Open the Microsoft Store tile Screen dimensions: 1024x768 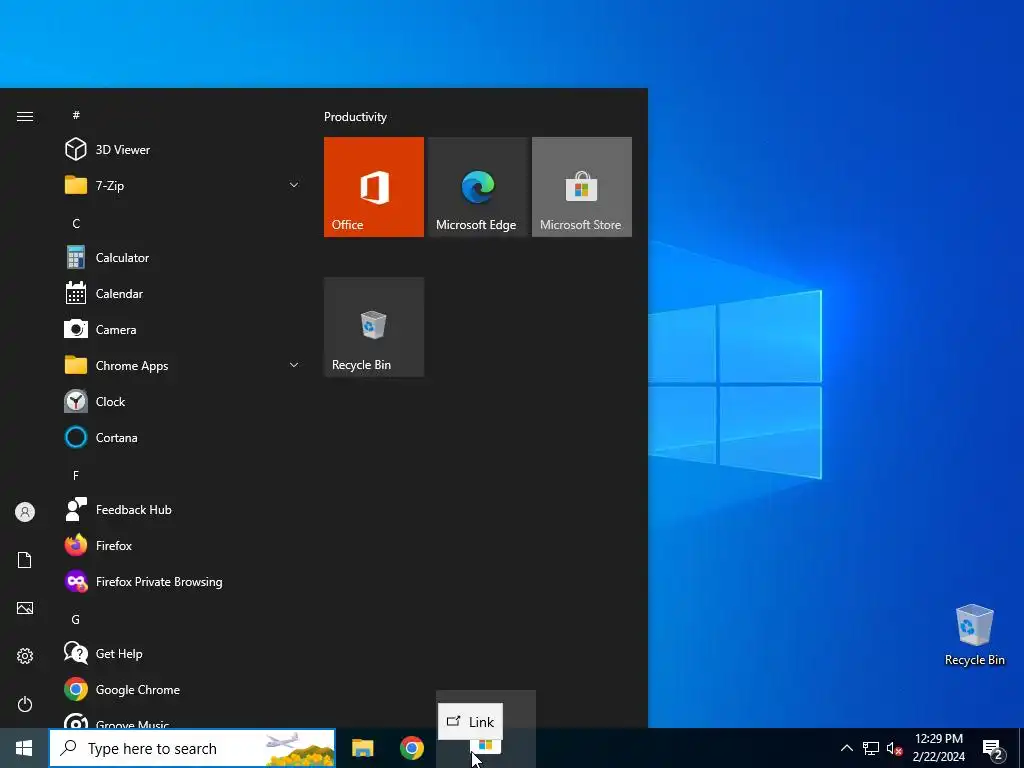click(x=582, y=187)
